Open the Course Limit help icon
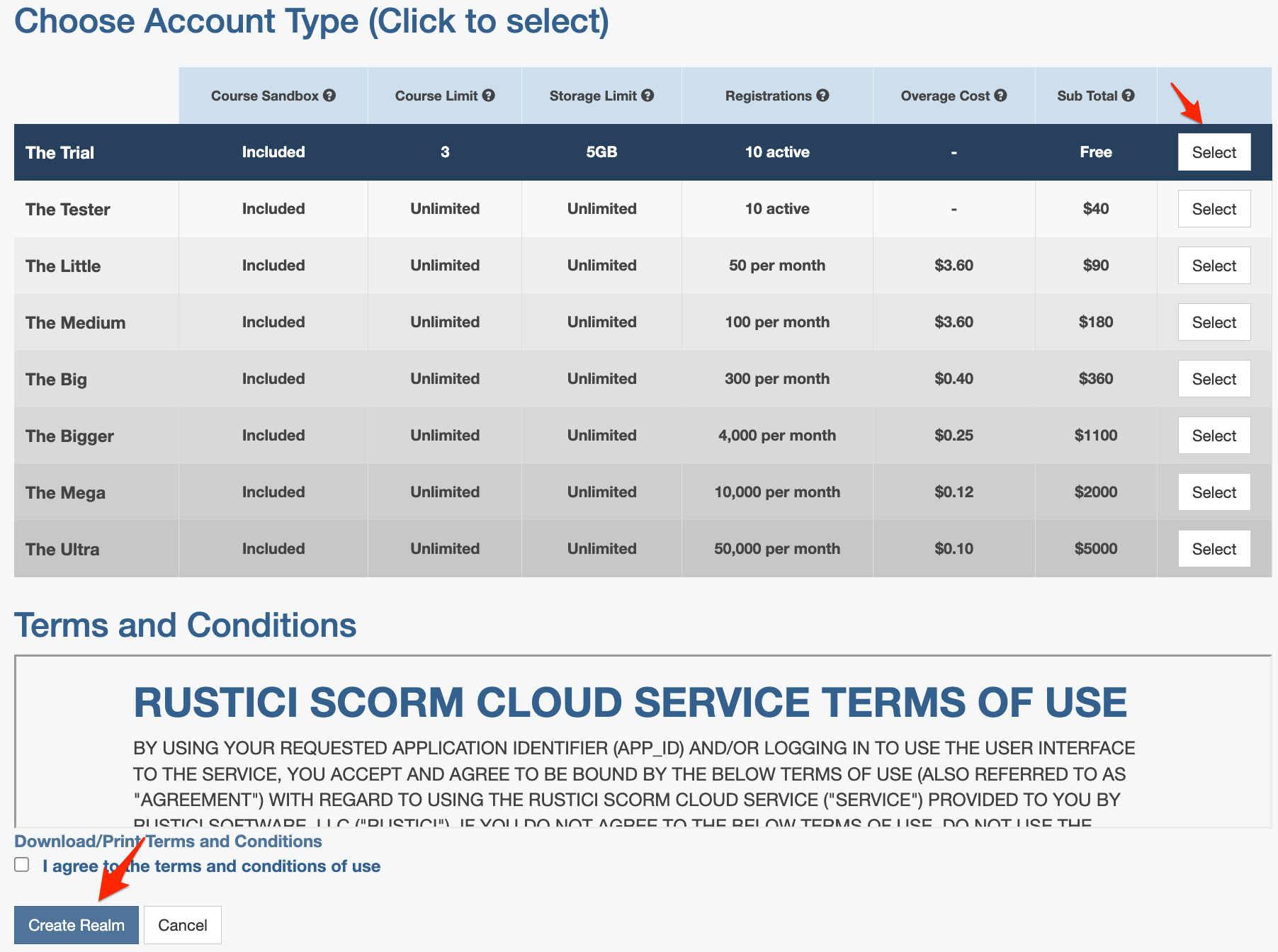1278x952 pixels. point(489,96)
